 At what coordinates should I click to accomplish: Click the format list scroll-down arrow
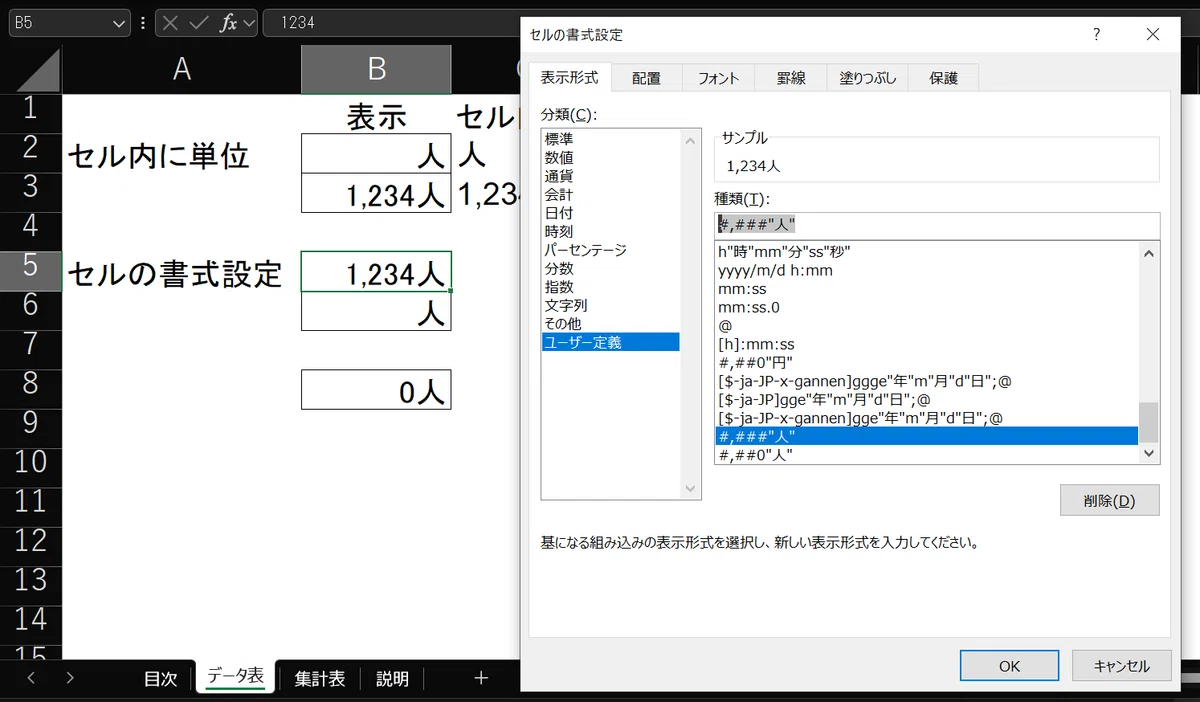1149,454
